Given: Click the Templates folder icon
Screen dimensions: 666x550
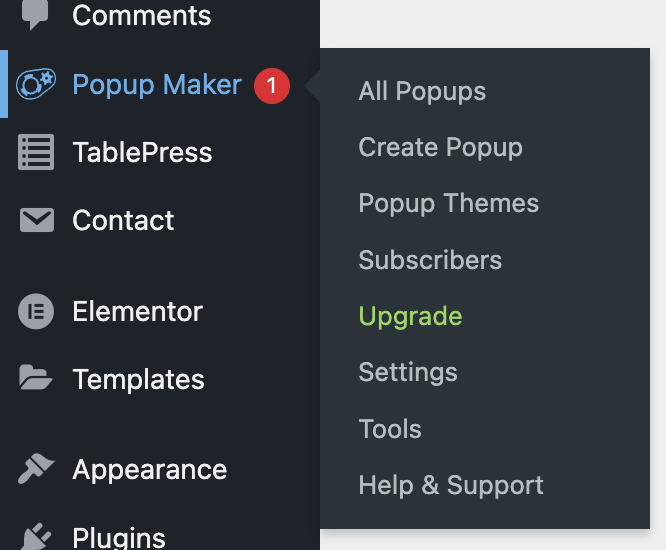Looking at the screenshot, I should (x=36, y=377).
